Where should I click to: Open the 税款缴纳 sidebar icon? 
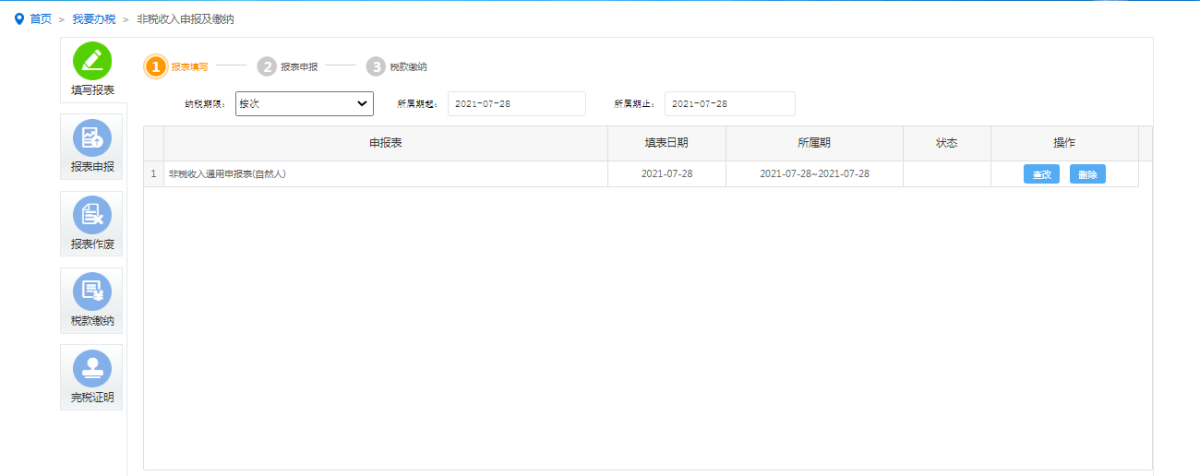[x=92, y=292]
